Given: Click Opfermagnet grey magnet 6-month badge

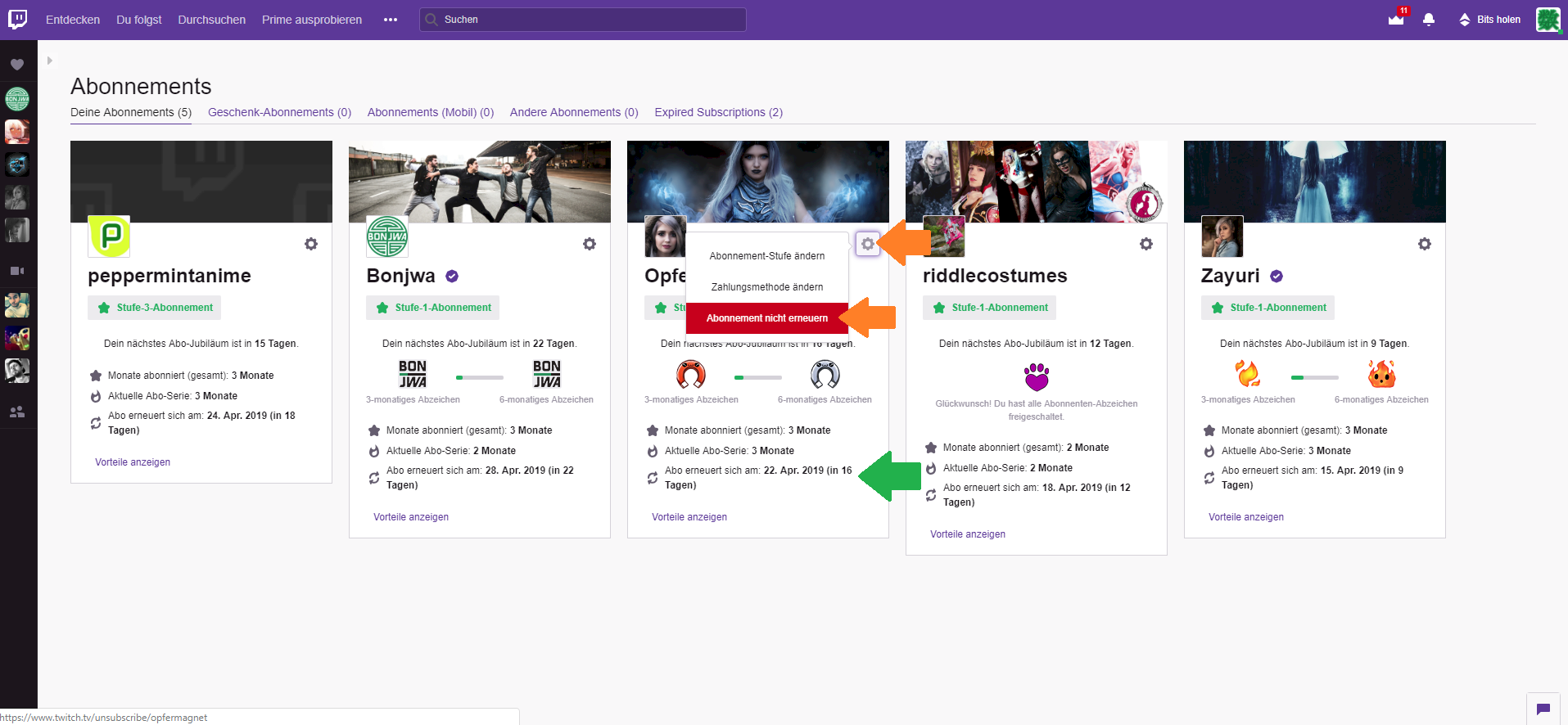Looking at the screenshot, I should click(825, 374).
